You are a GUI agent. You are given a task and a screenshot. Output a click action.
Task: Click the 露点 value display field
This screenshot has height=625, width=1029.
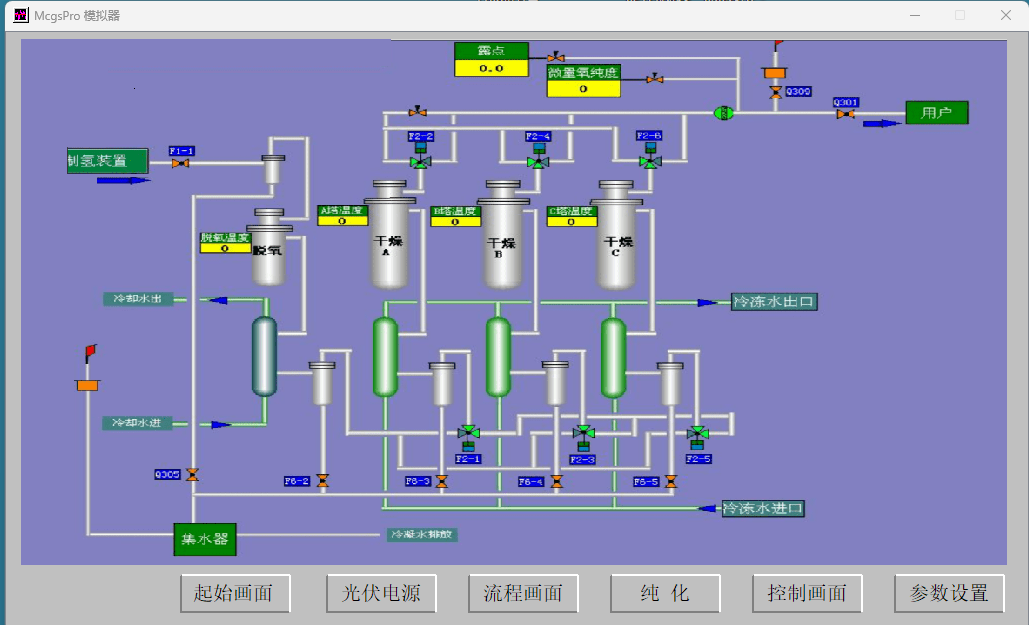(491, 69)
